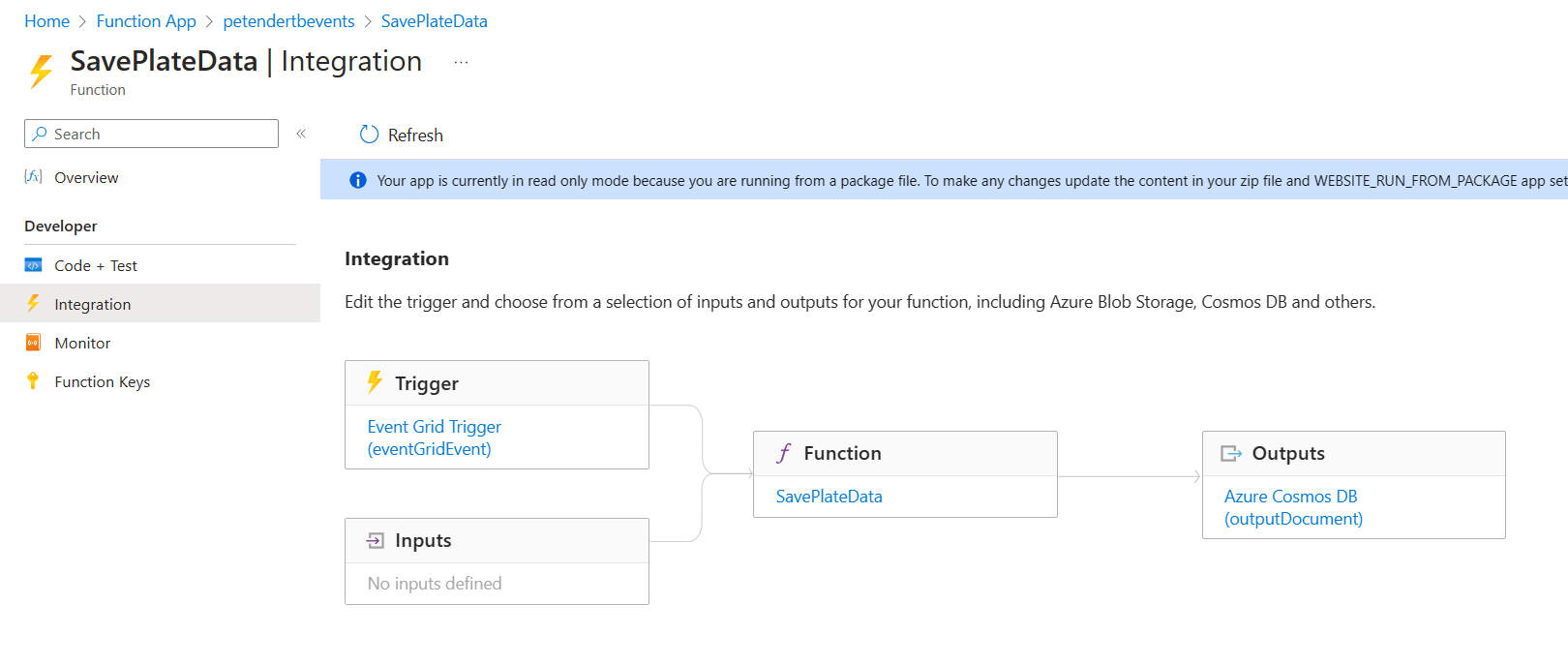
Task: Click the Monitor icon in sidebar
Action: click(33, 343)
